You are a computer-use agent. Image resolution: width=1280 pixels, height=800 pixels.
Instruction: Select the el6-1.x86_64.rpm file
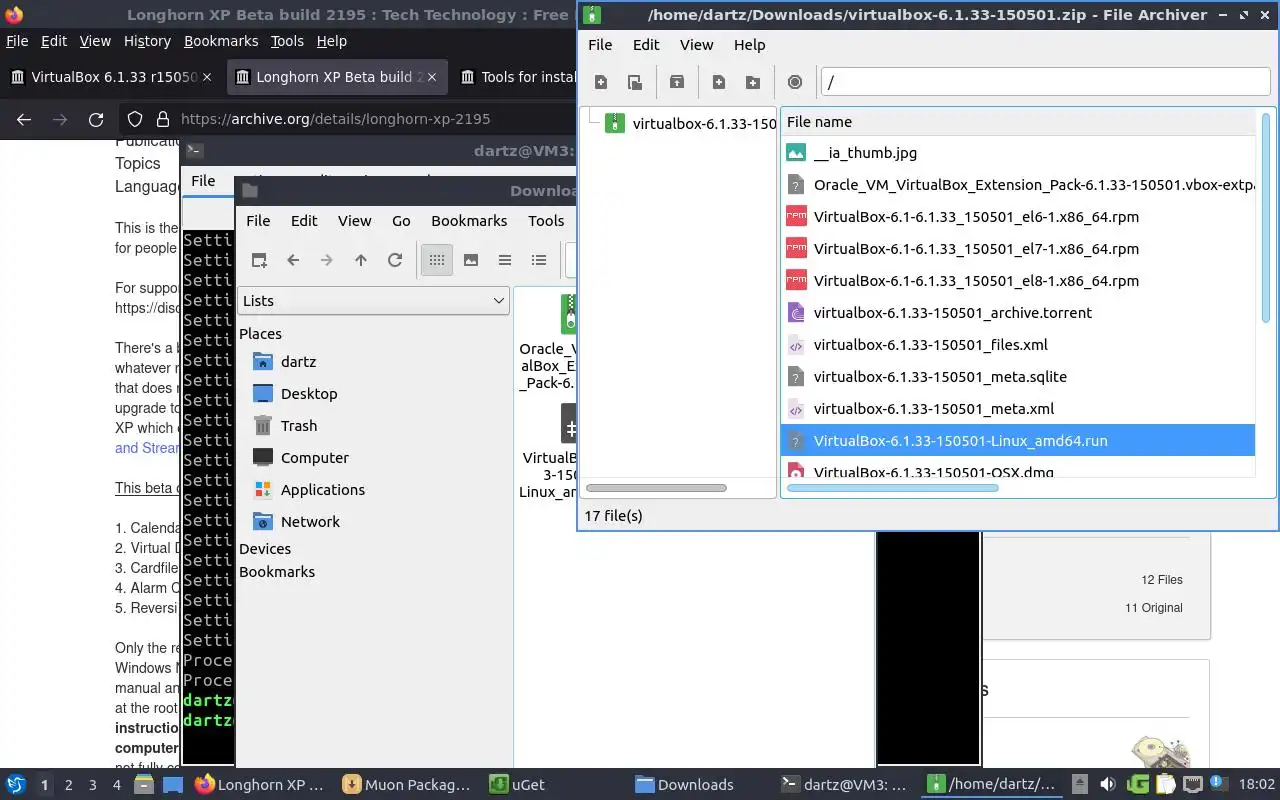click(1018, 217)
